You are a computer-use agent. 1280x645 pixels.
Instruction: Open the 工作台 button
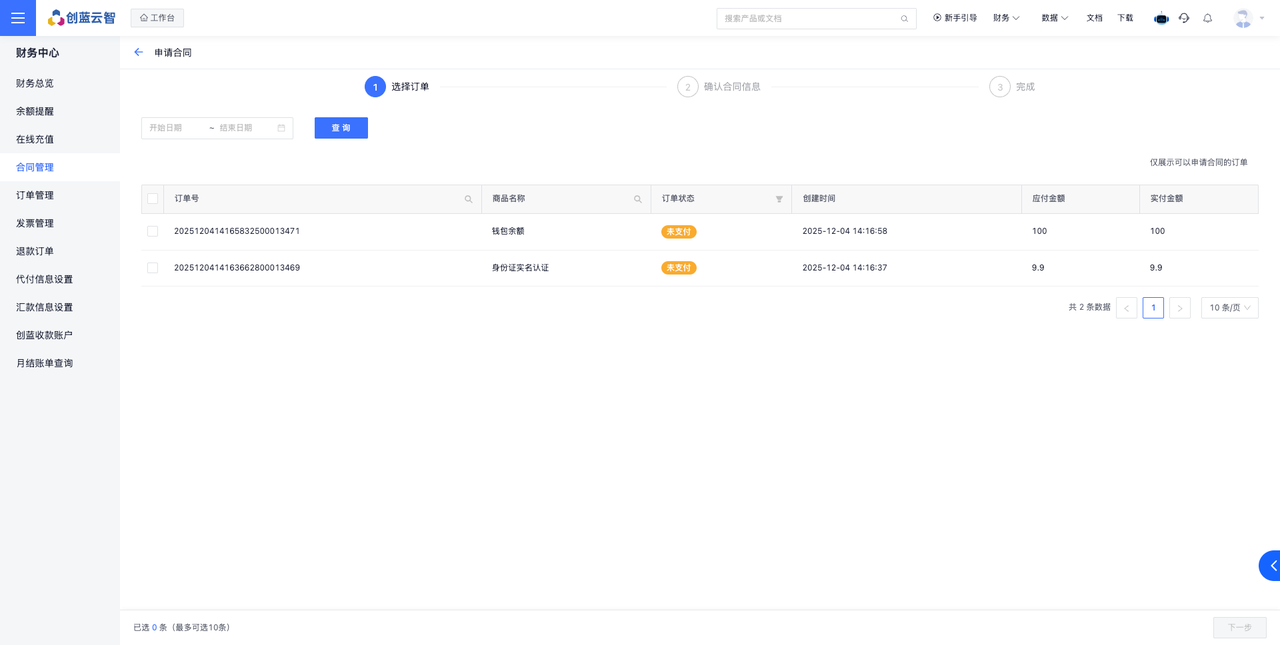tap(157, 18)
